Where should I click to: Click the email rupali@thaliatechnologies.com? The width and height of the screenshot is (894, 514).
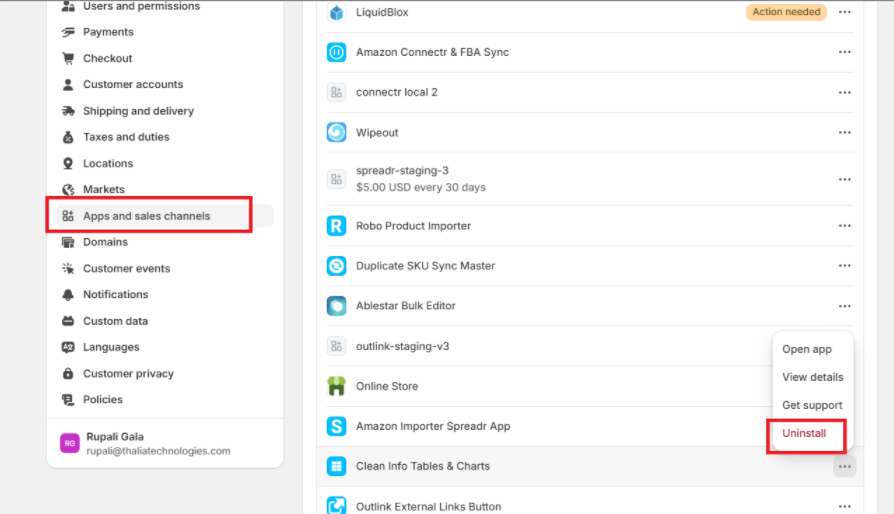click(x=159, y=451)
